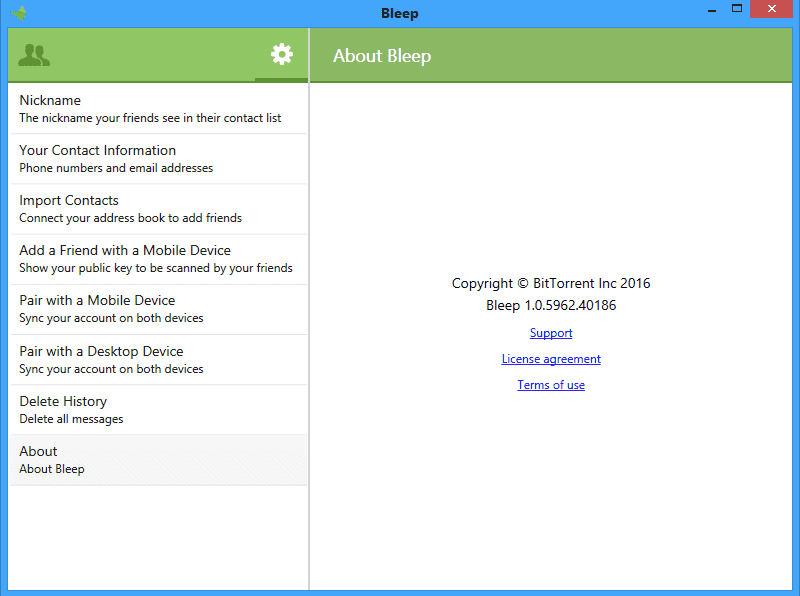Open Your Contact Information settings
Image resolution: width=800 pixels, height=596 pixels.
point(159,159)
